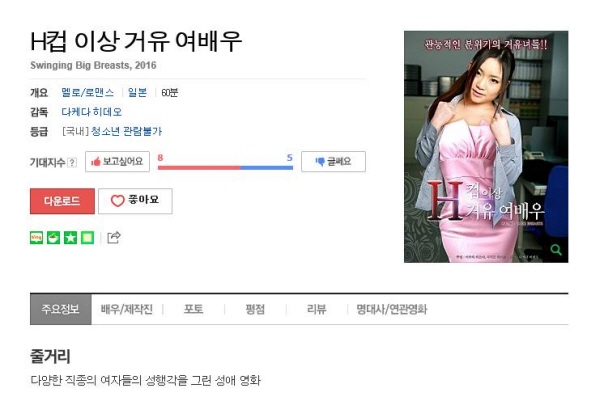Open the 평점 tab
Screen dimensions: 600x401
(x=255, y=309)
